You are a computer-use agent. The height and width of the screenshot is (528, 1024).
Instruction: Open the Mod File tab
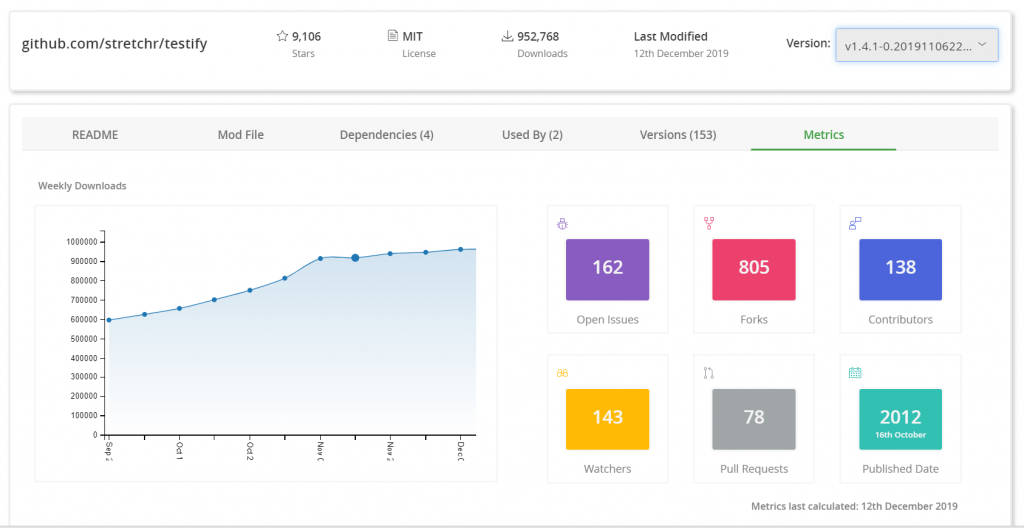[x=241, y=135]
